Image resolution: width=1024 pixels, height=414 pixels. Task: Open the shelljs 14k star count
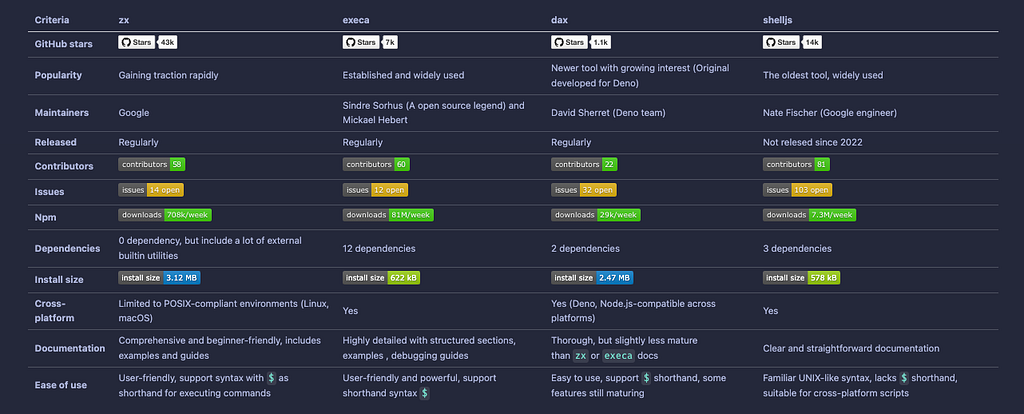pyautogui.click(x=812, y=42)
